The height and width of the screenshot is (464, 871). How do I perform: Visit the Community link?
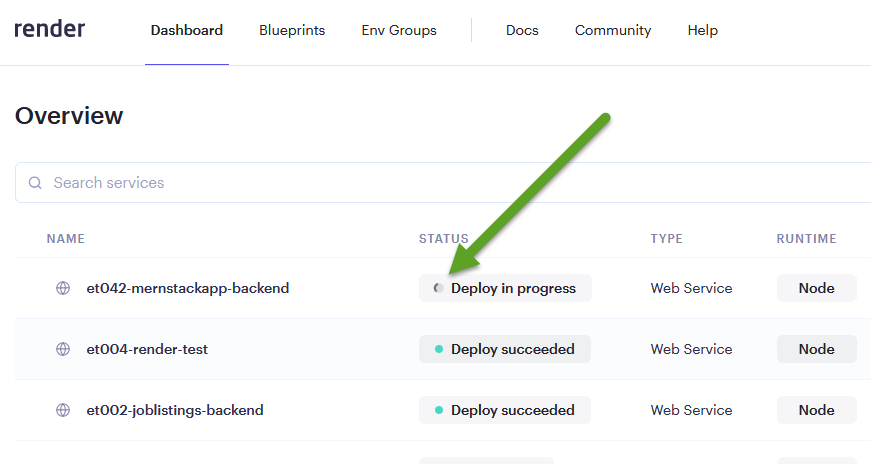click(613, 30)
